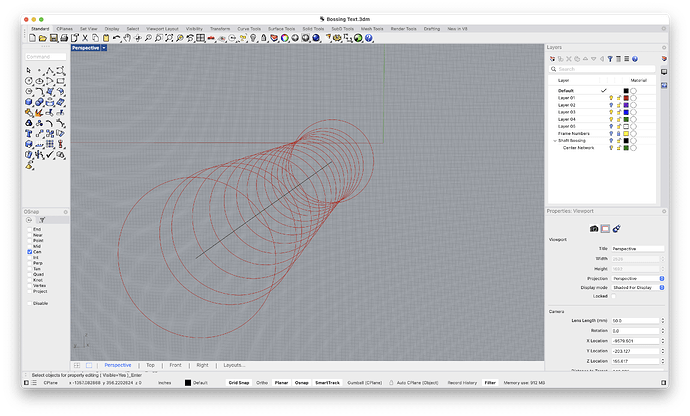
Task: Enable the Quad osnap checkbox
Action: pos(29,274)
